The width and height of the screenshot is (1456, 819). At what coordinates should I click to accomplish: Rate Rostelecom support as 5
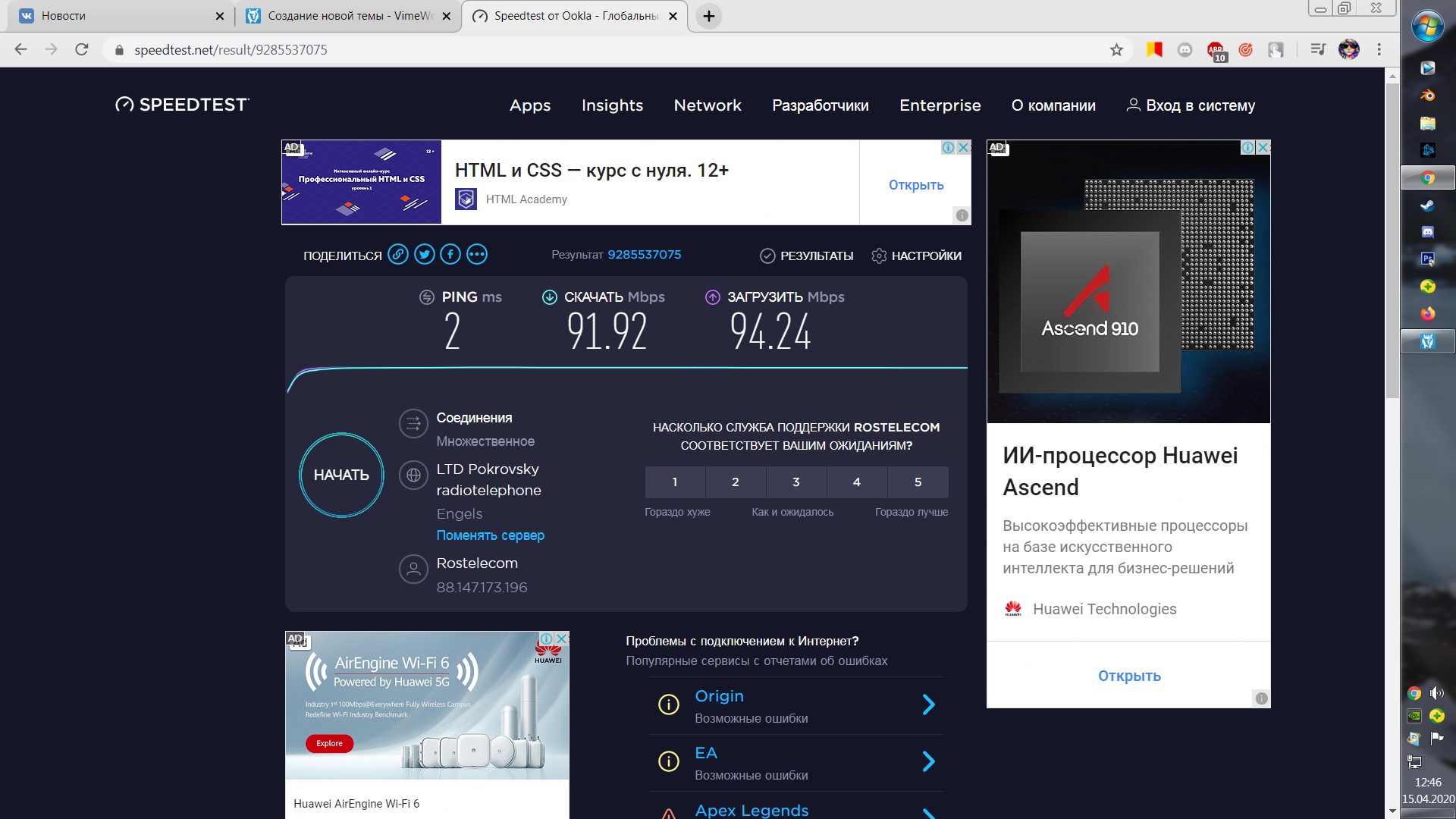918,482
